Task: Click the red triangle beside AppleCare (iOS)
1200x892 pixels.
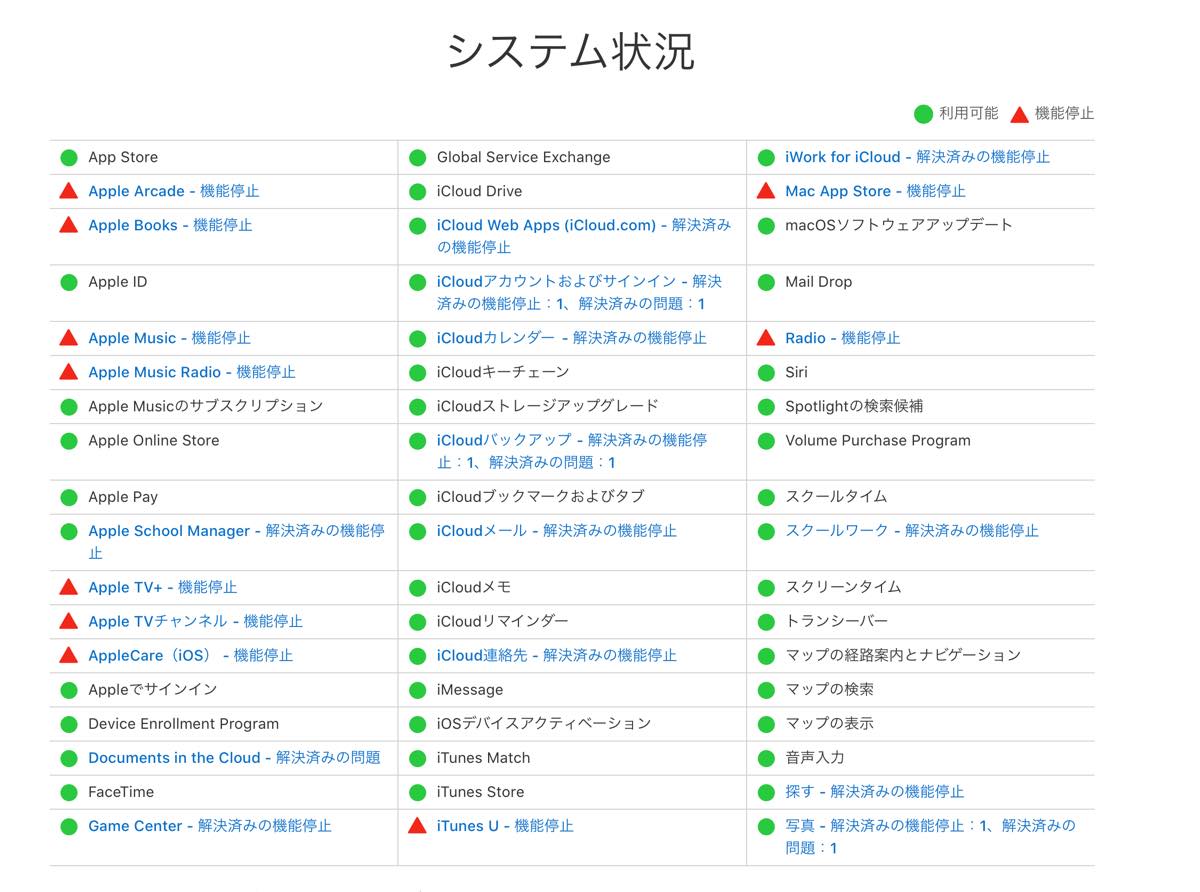Action: 68,654
